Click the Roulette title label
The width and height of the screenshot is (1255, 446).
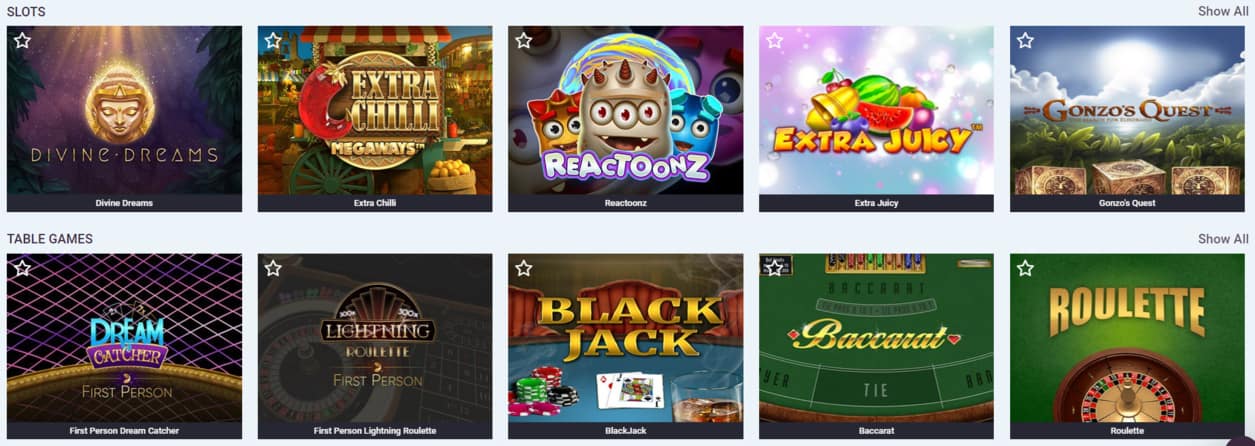coord(1127,431)
